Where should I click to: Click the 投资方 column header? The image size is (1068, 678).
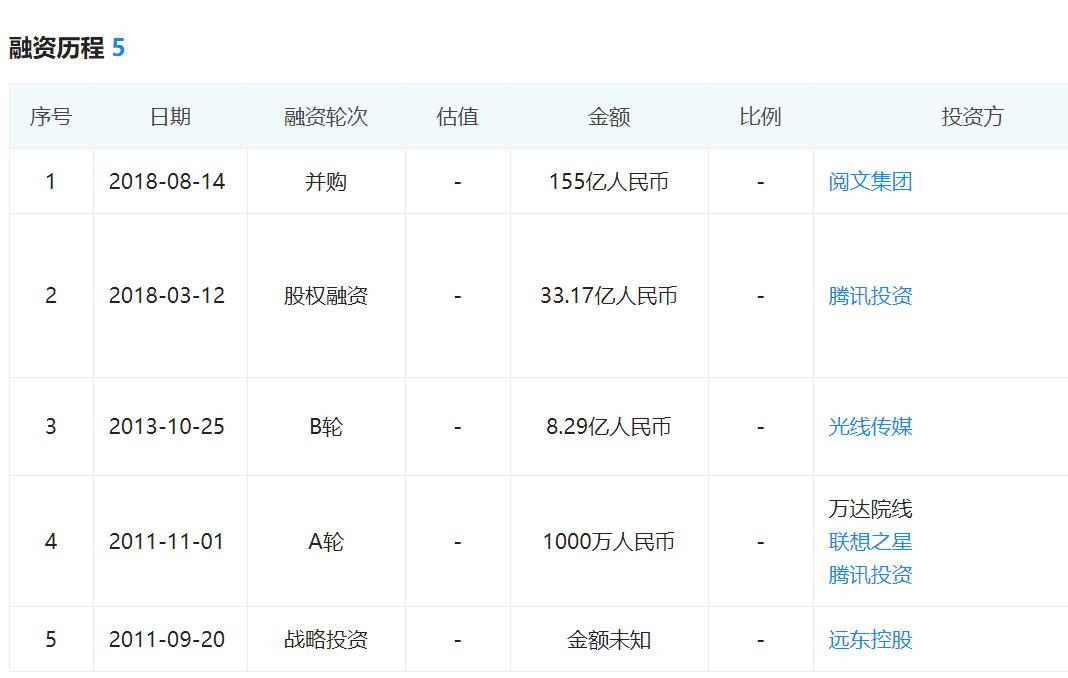pyautogui.click(x=972, y=117)
